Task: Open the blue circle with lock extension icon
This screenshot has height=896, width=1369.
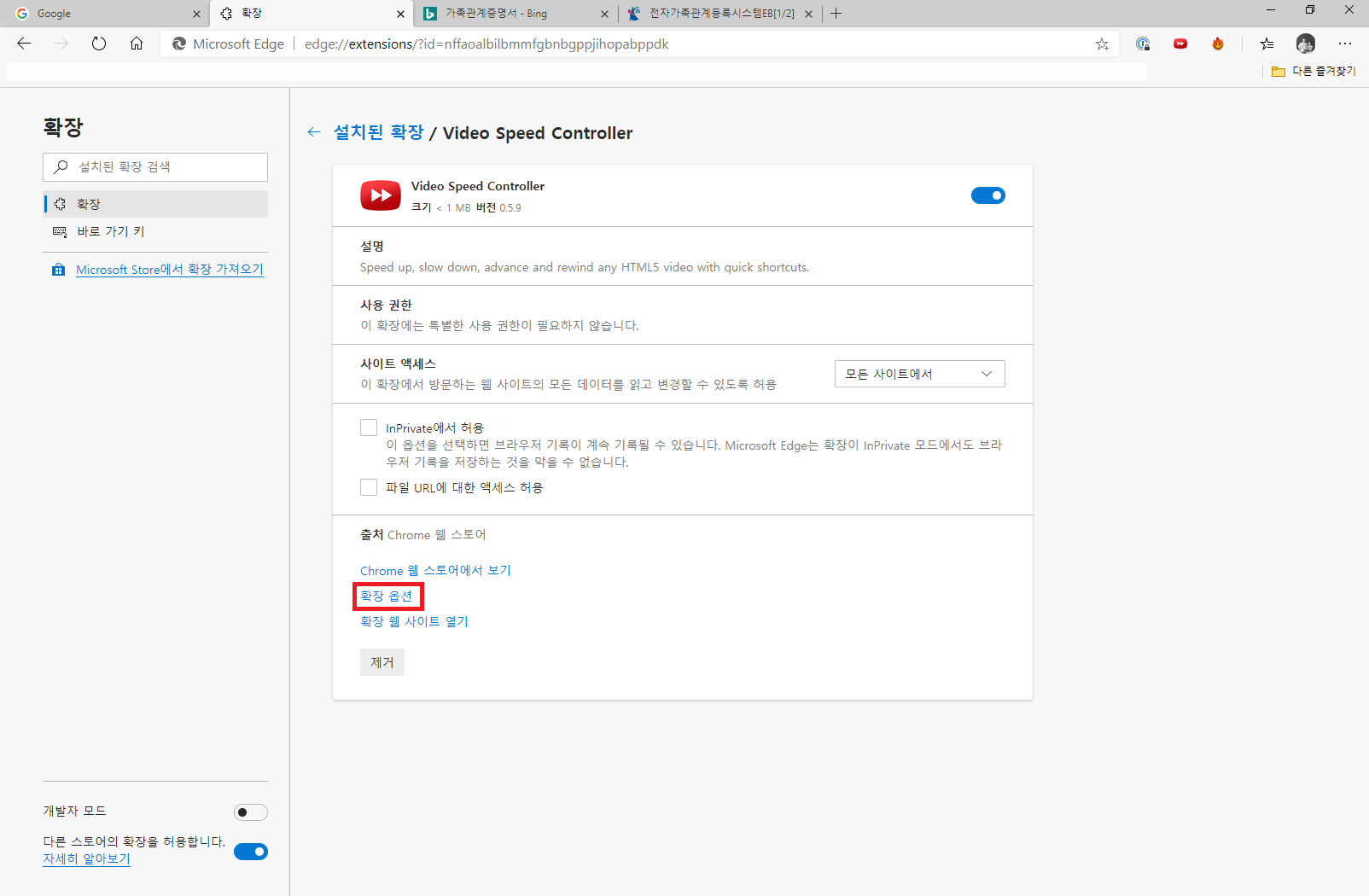Action: click(x=1143, y=44)
